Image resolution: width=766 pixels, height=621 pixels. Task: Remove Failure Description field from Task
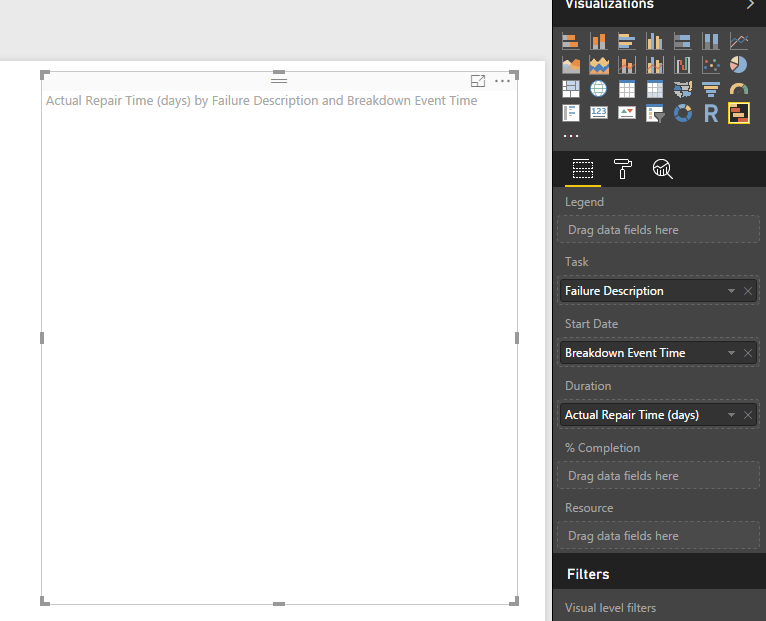click(x=747, y=291)
